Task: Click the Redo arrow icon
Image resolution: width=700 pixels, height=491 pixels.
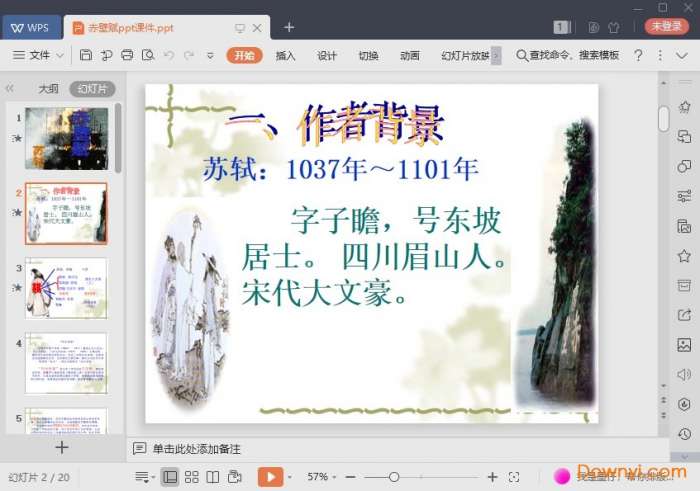Action: click(189, 55)
